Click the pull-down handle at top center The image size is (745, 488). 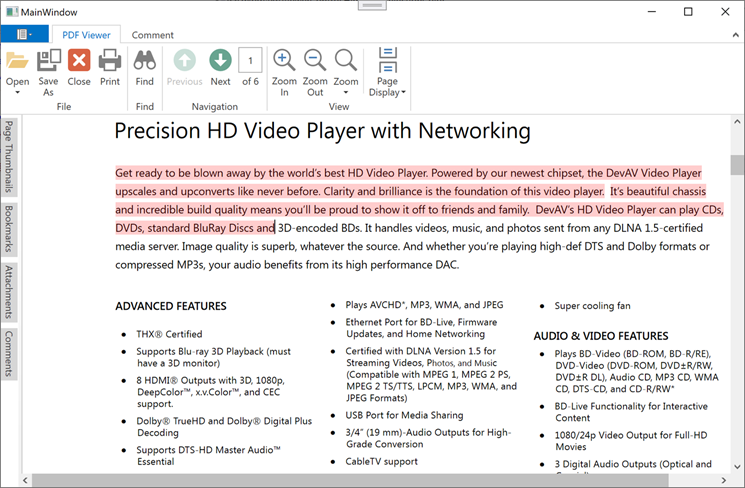coord(372,5)
